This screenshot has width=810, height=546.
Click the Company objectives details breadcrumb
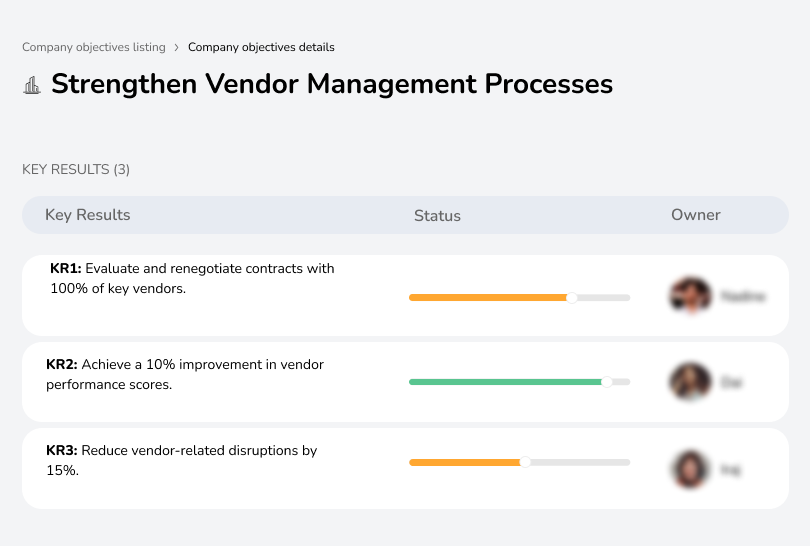(x=261, y=47)
